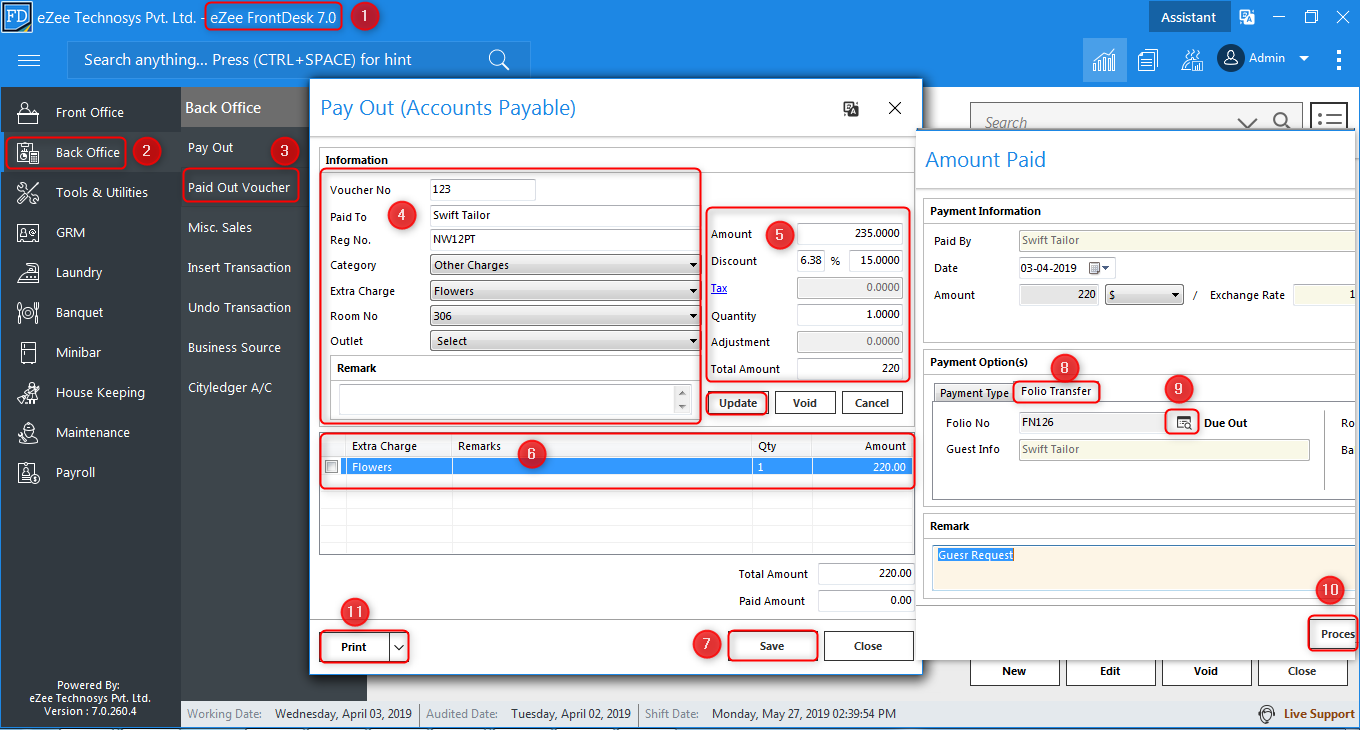Open the Outlet Select dropdown
Image resolution: width=1360 pixels, height=730 pixels.
point(565,341)
